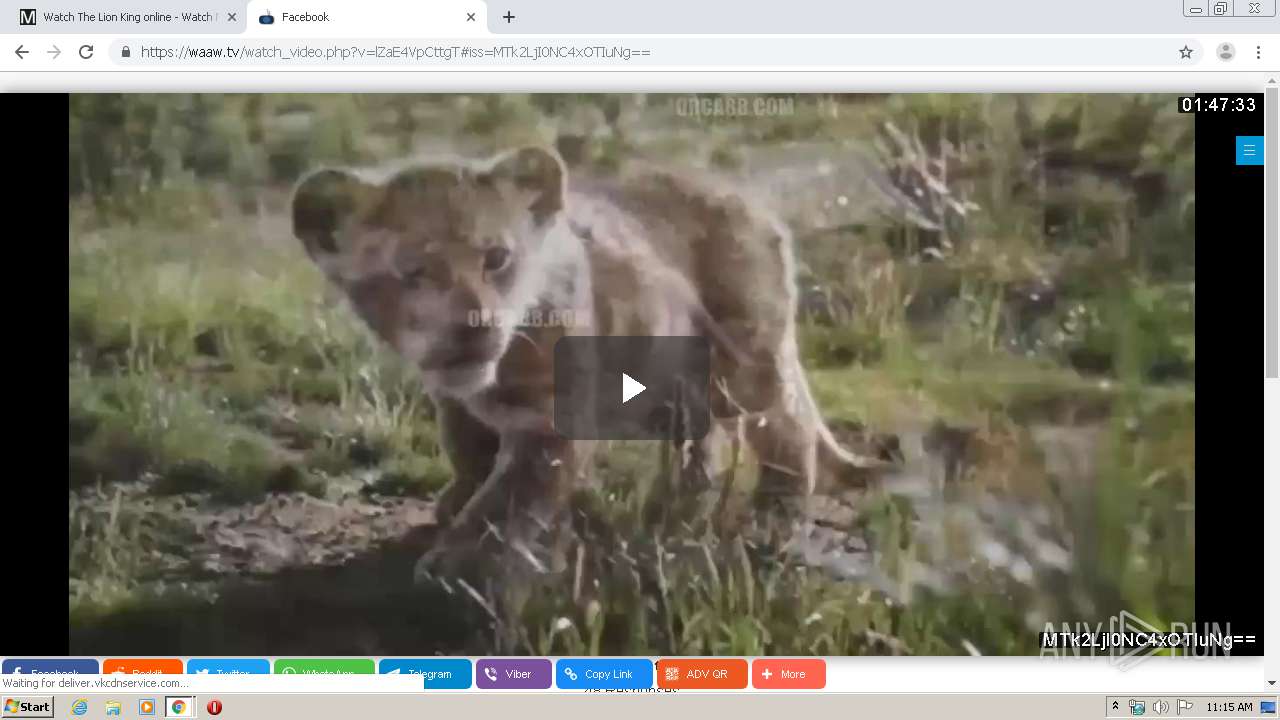
Task: Share the video on Reddit
Action: [142, 667]
